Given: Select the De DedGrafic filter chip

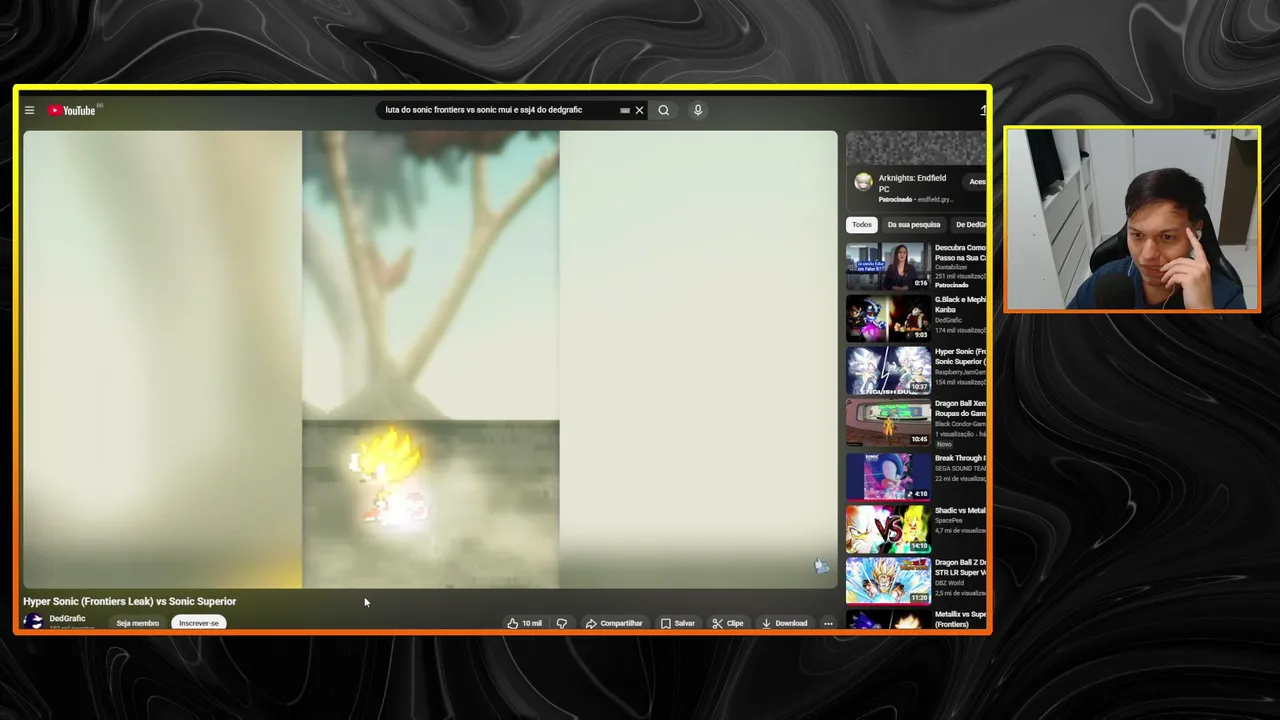Looking at the screenshot, I should coord(968,225).
